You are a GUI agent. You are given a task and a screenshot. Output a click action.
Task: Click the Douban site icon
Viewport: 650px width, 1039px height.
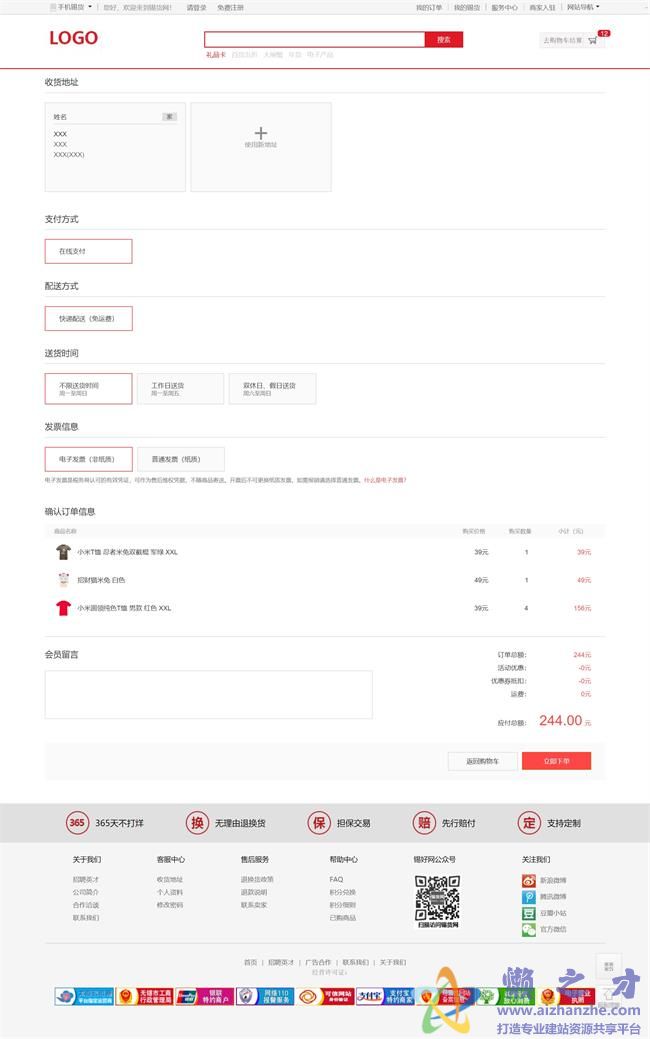(529, 913)
